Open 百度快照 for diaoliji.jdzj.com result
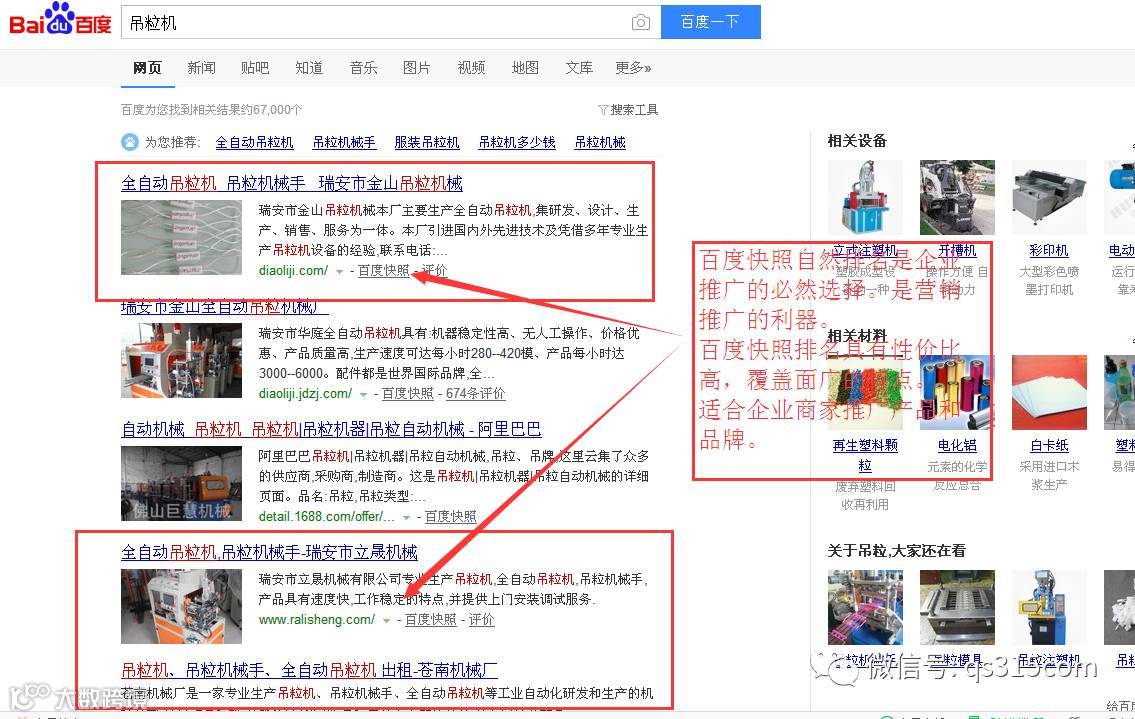 408,394
